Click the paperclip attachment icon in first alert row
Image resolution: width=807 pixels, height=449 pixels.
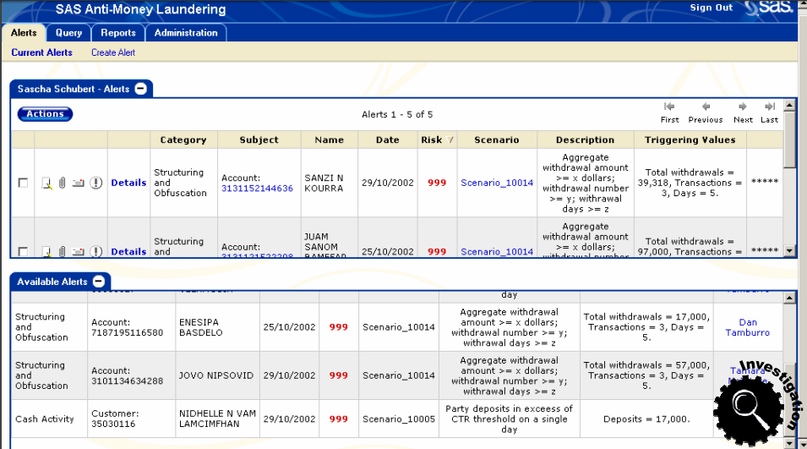point(61,183)
